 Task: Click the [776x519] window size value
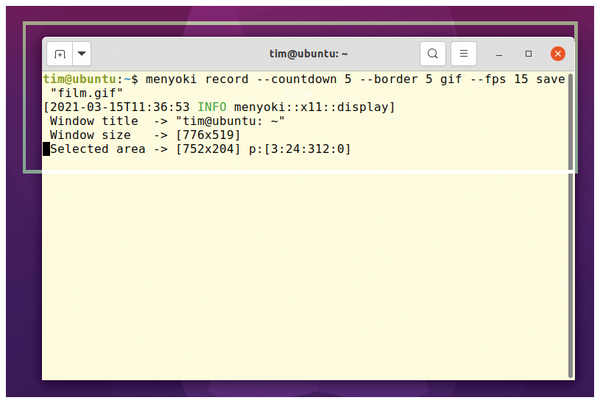pyautogui.click(x=208, y=135)
